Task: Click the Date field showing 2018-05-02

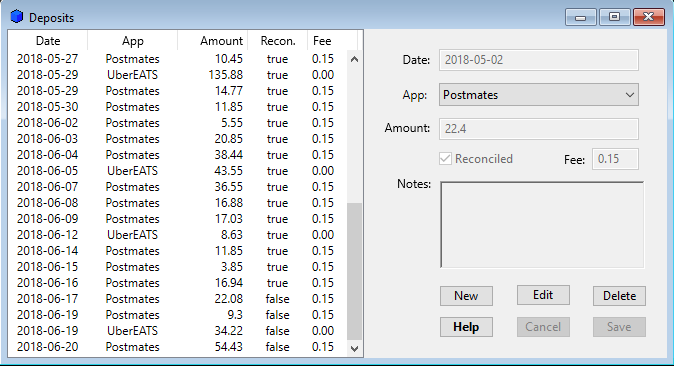Action: (539, 60)
